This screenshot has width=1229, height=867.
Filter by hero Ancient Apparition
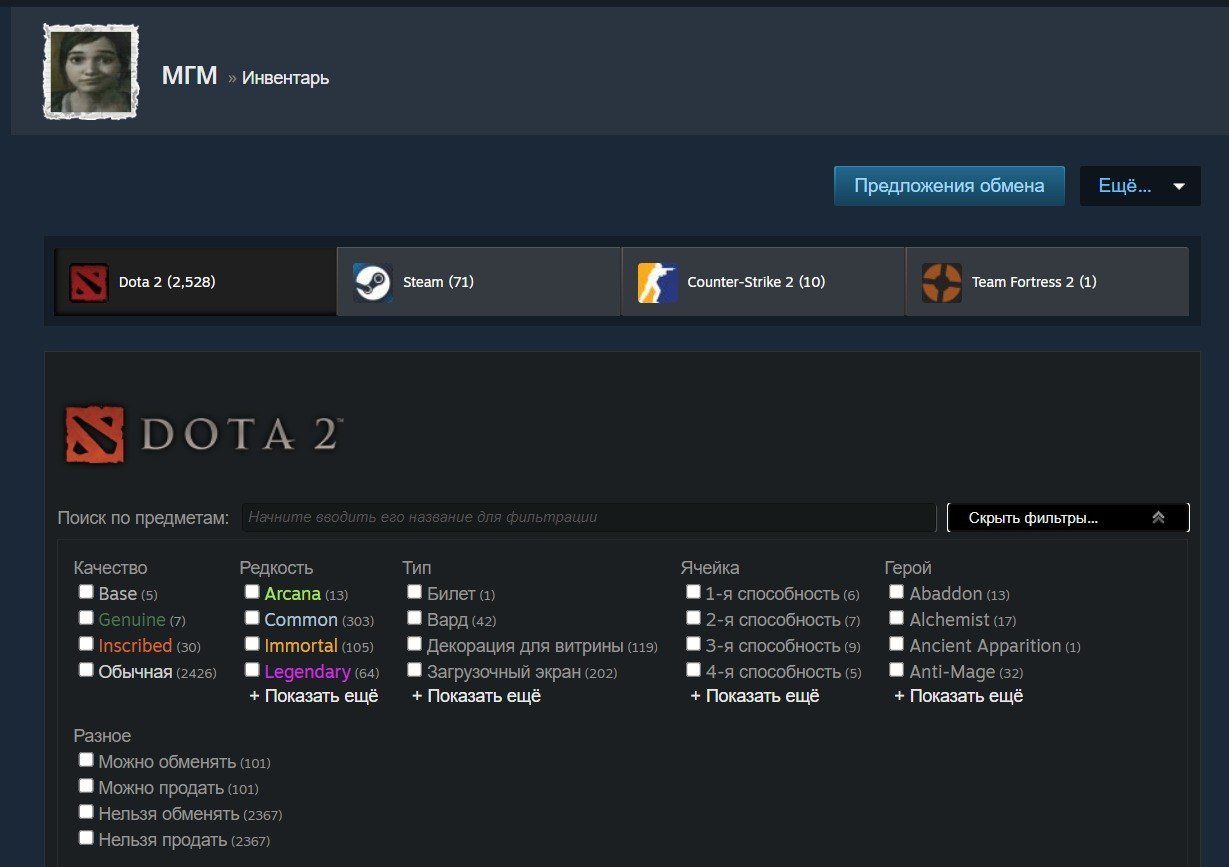tap(897, 644)
